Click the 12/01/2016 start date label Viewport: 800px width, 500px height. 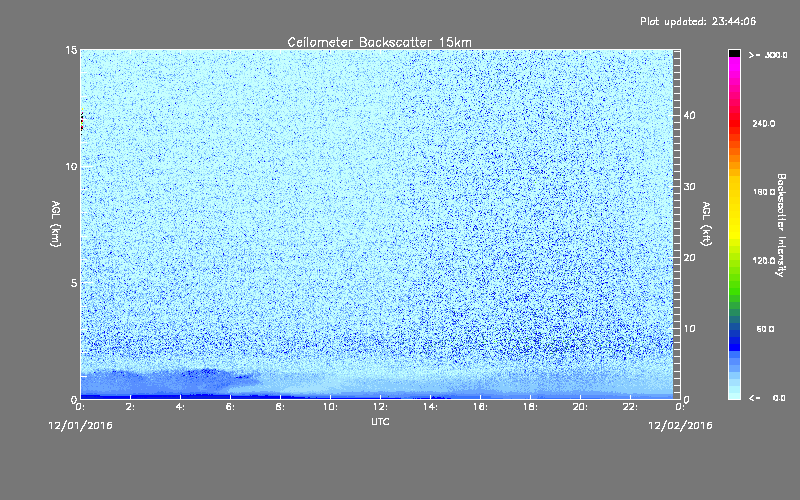click(x=80, y=426)
